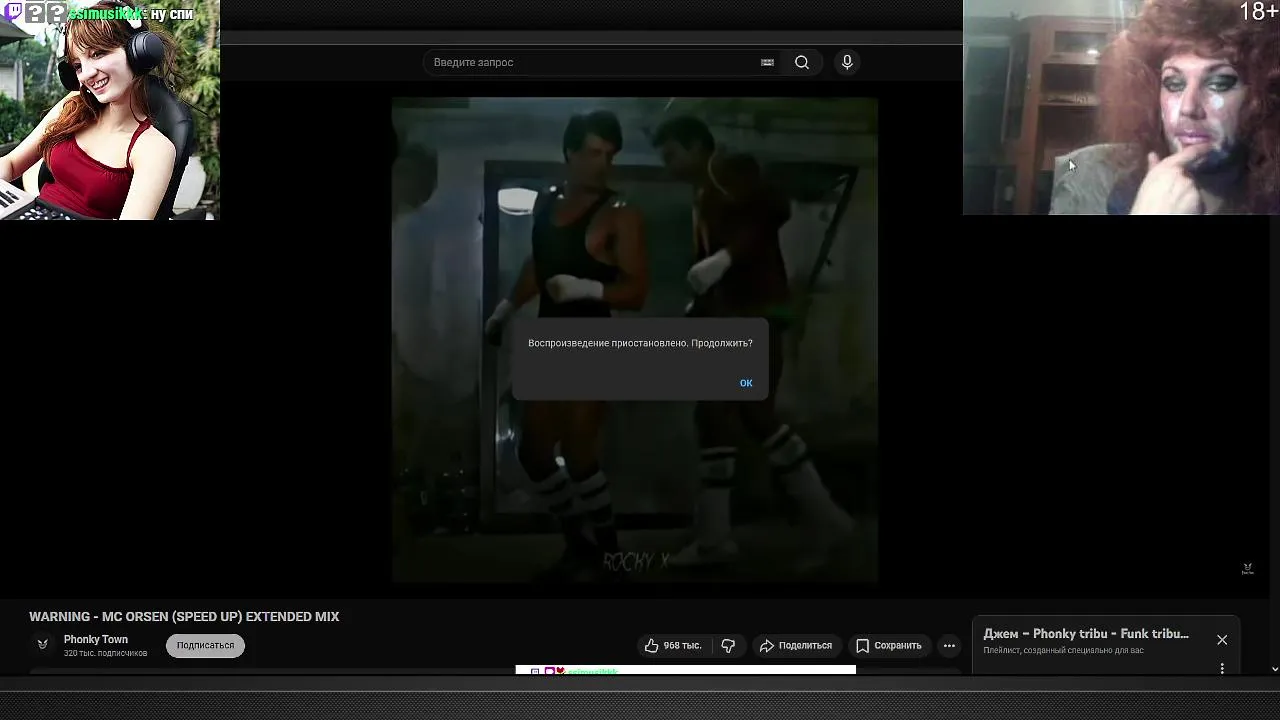Click the "Плейлист, созданный специально для вас" subtitle
This screenshot has width=1280, height=720.
click(x=1063, y=650)
